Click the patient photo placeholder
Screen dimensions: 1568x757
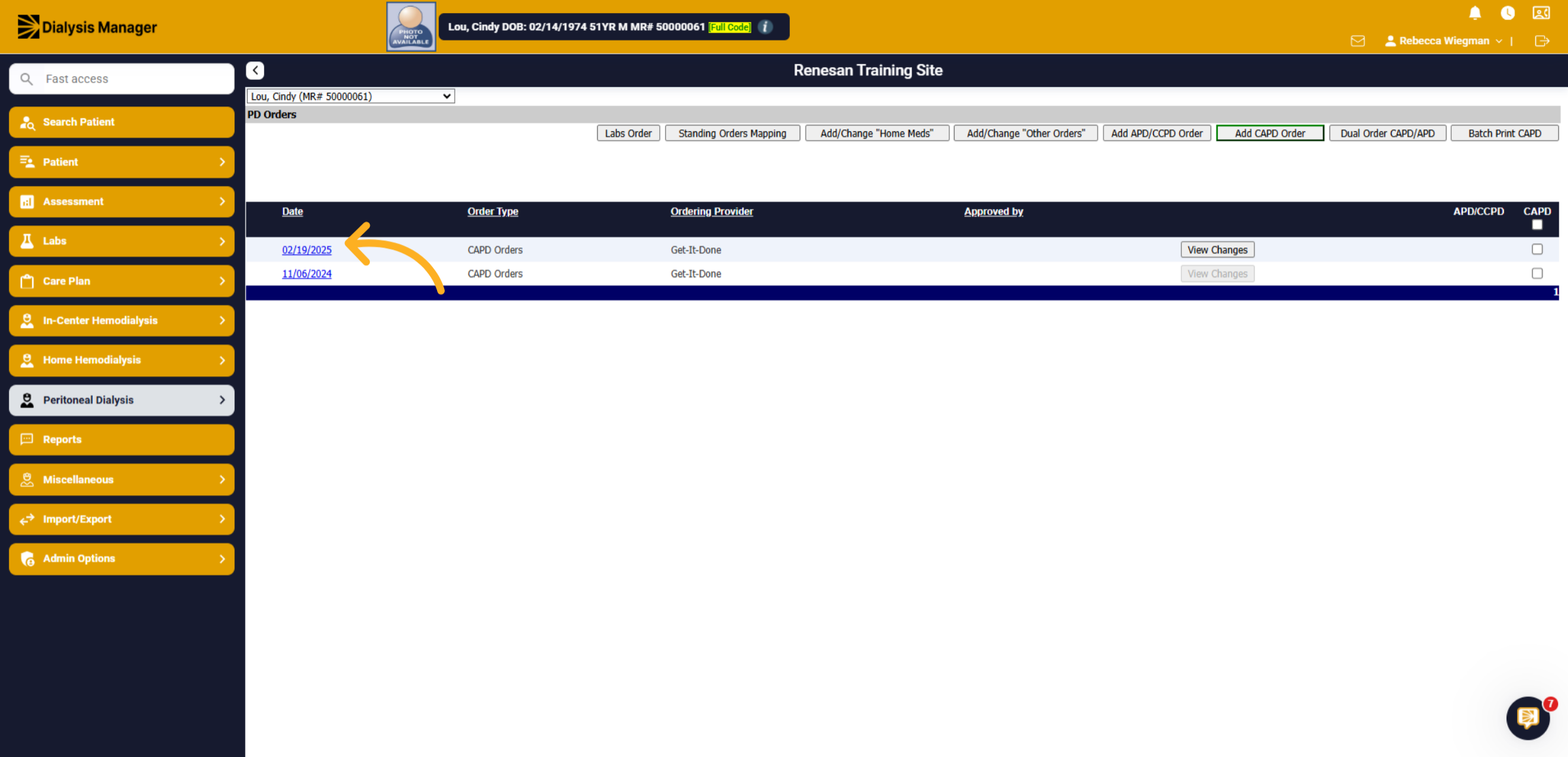[411, 27]
